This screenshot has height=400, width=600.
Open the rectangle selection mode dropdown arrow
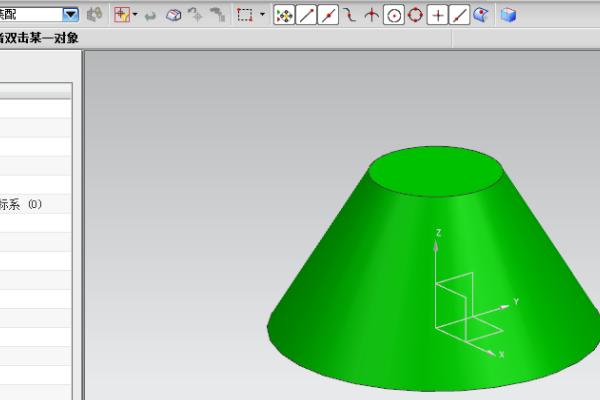(x=262, y=15)
